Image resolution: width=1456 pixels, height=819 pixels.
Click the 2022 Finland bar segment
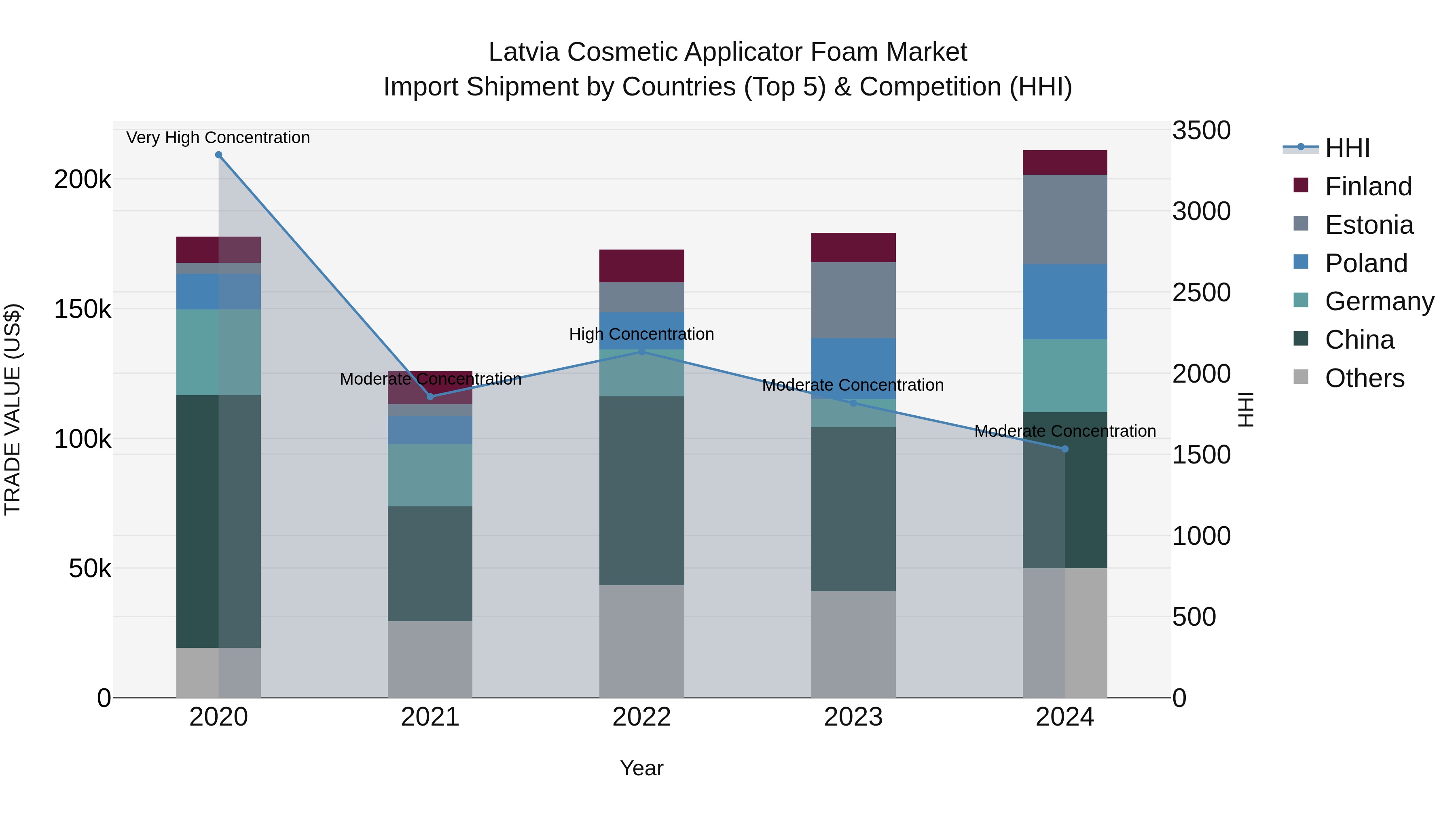point(641,266)
